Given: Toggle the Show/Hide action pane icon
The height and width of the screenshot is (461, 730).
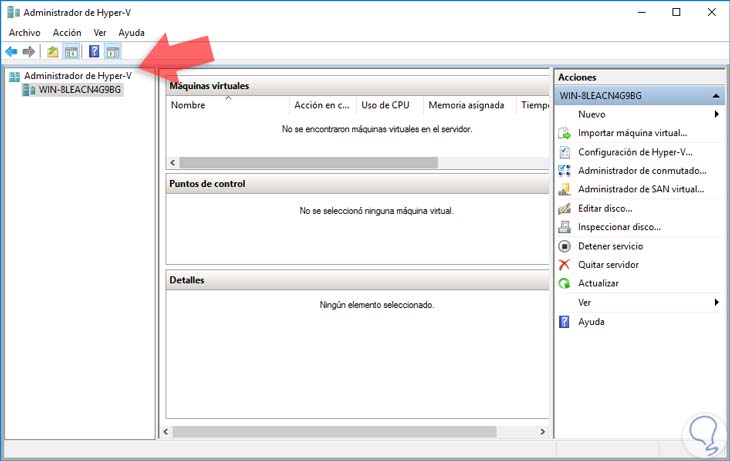Looking at the screenshot, I should click(113, 52).
